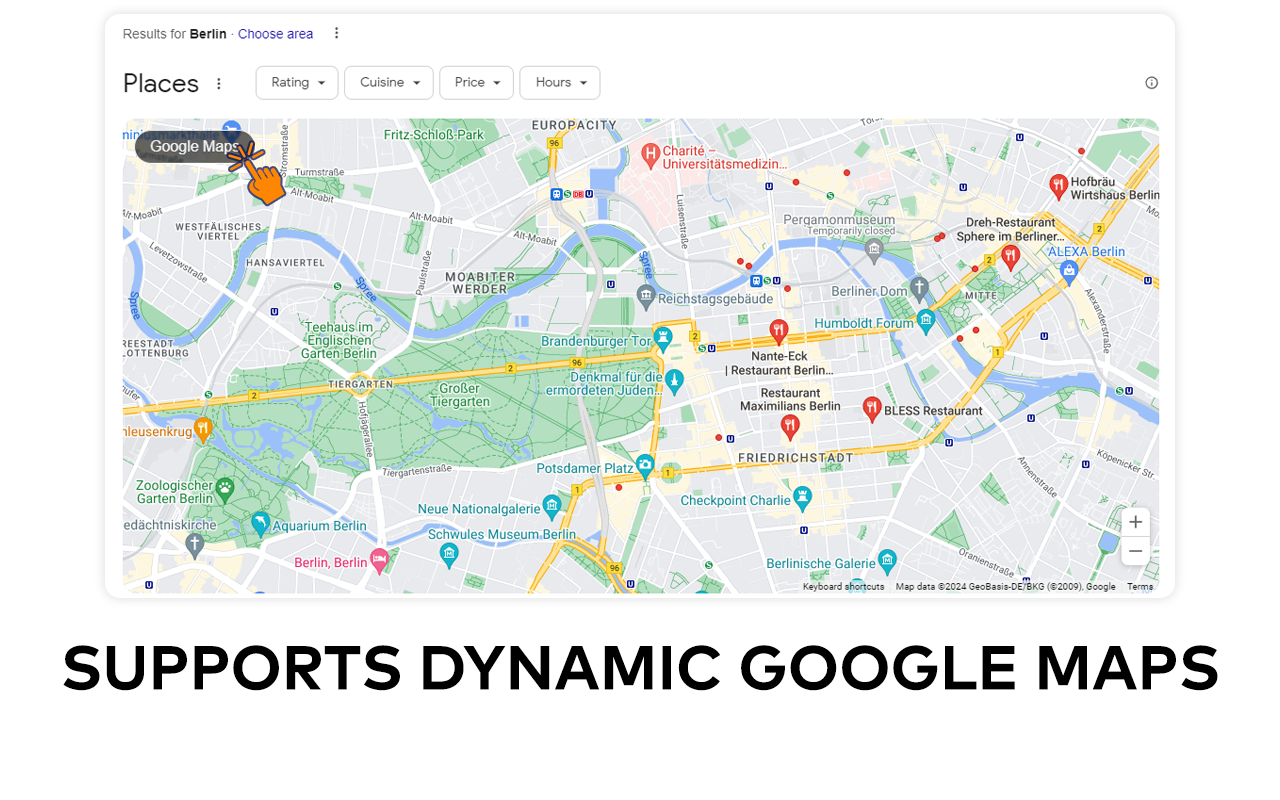Image resolution: width=1280 pixels, height=800 pixels.
Task: Select the Dreh-Restaurant Sphere restaurant pin
Action: click(x=1010, y=257)
